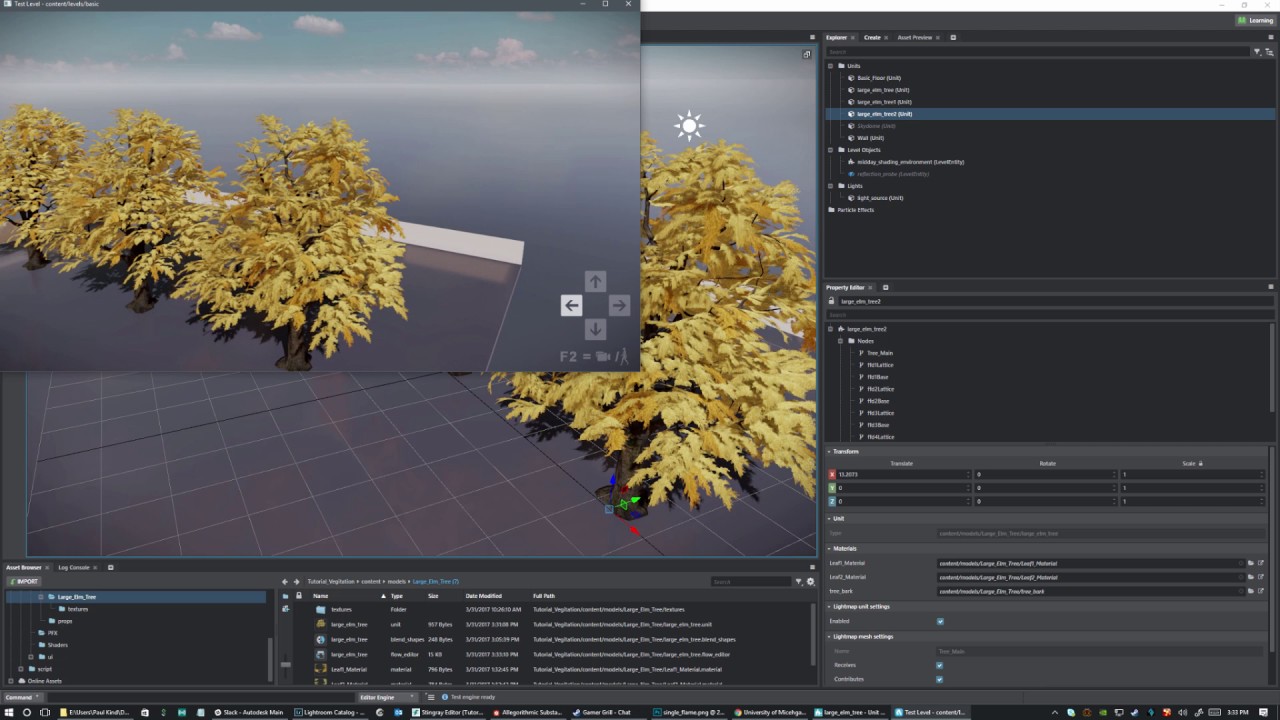Collapse the Units tree group

click(x=830, y=66)
